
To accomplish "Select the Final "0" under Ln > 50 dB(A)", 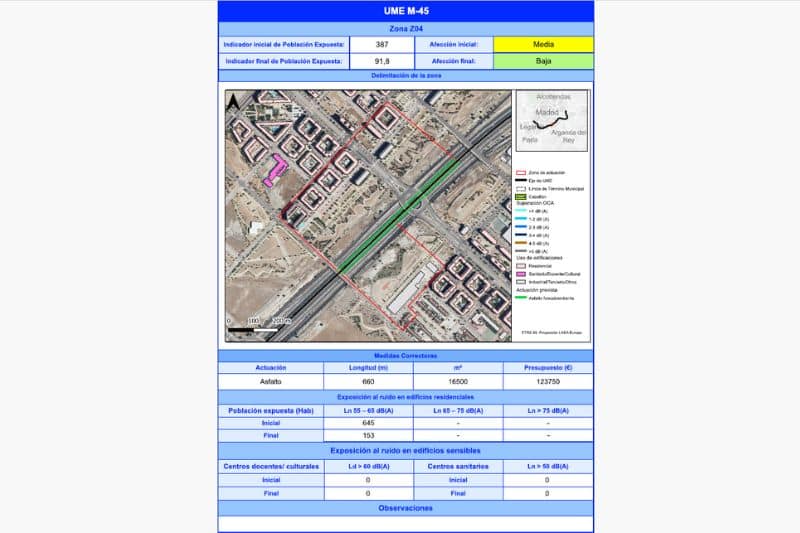I will (548, 494).
